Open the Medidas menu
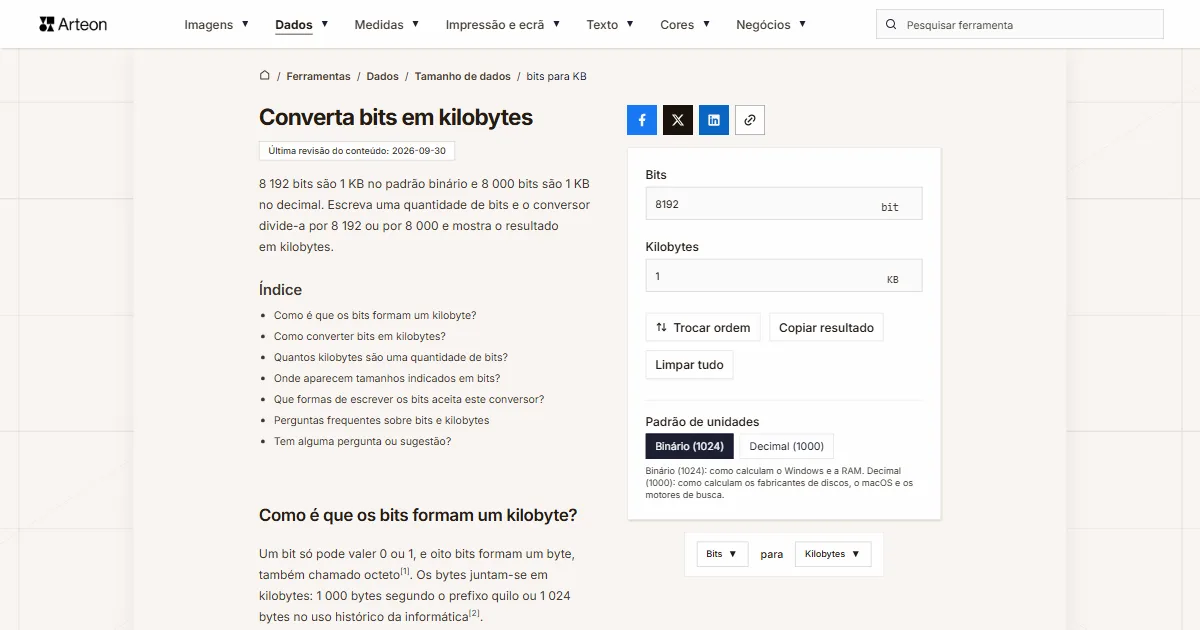The height and width of the screenshot is (630, 1200). click(x=387, y=25)
